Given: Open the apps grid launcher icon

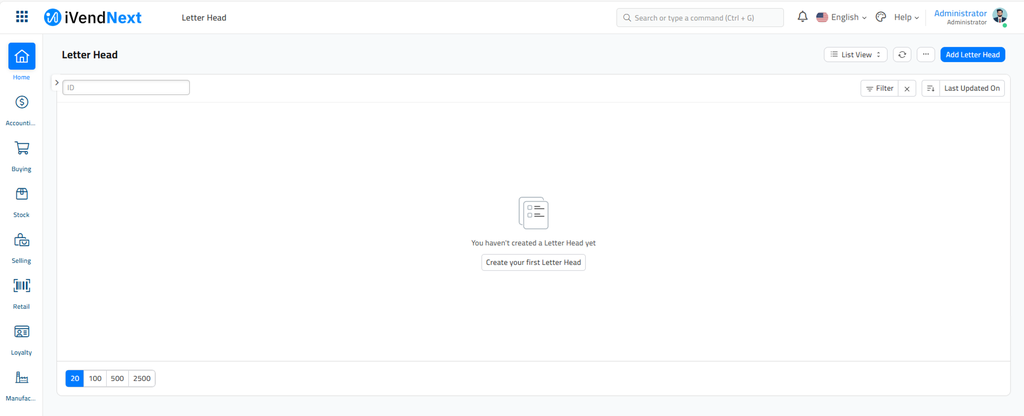Looking at the screenshot, I should tap(22, 17).
